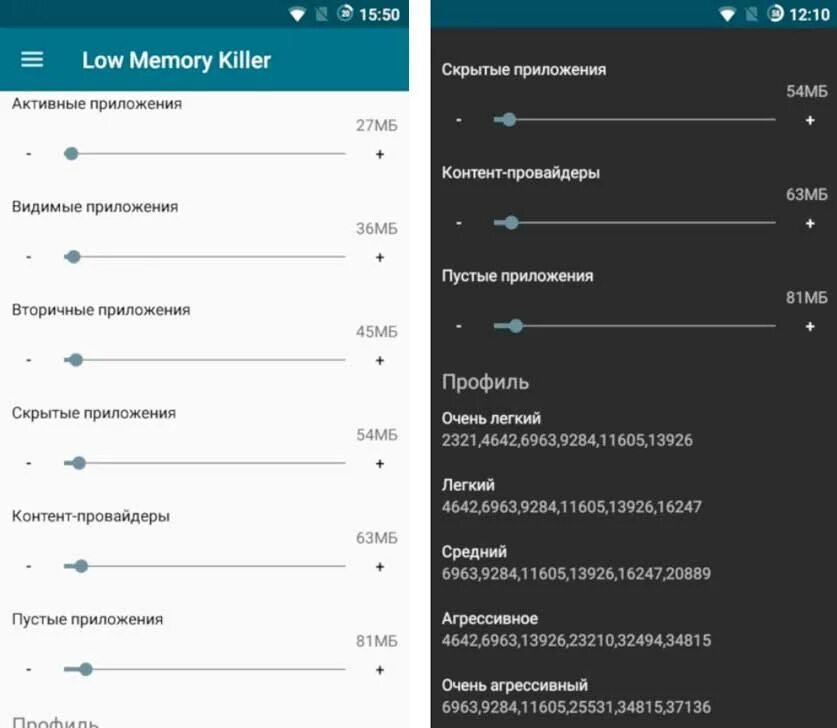This screenshot has height=728, width=837.
Task: Decrease Активные приложения value with minus
Action: tap(29, 154)
